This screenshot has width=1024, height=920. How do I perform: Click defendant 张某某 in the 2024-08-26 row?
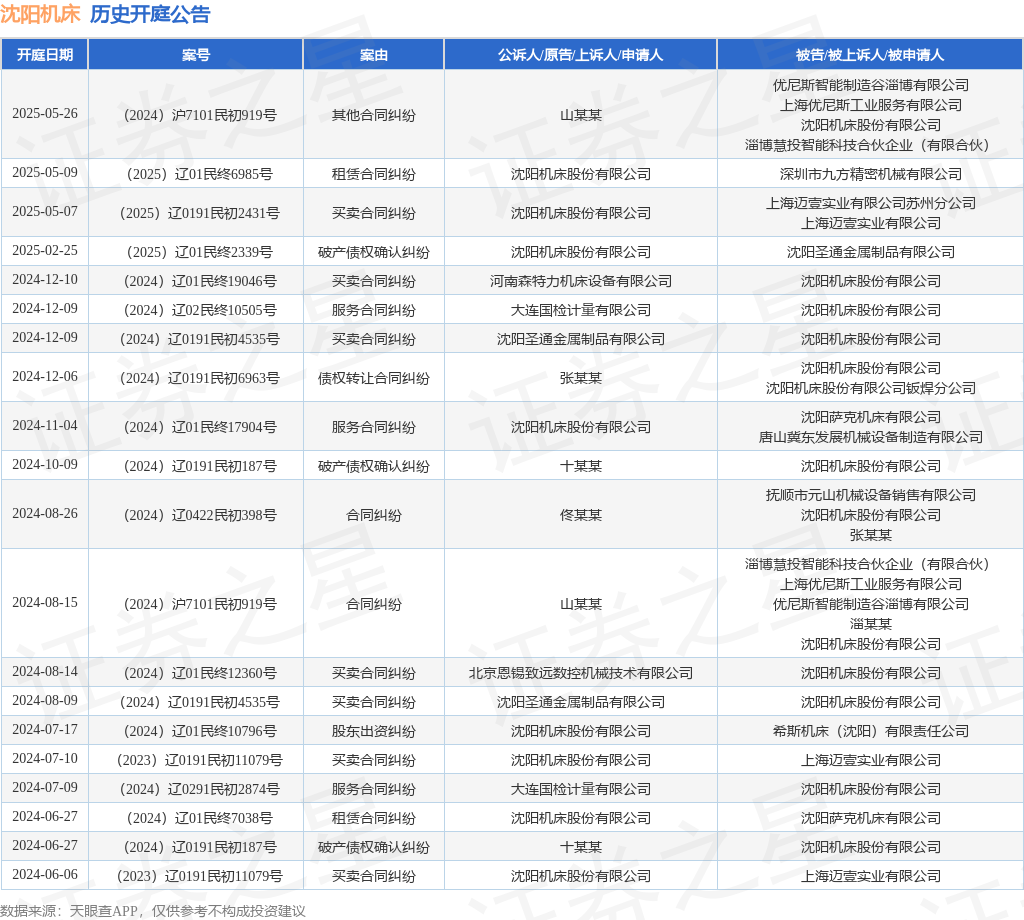coord(871,535)
